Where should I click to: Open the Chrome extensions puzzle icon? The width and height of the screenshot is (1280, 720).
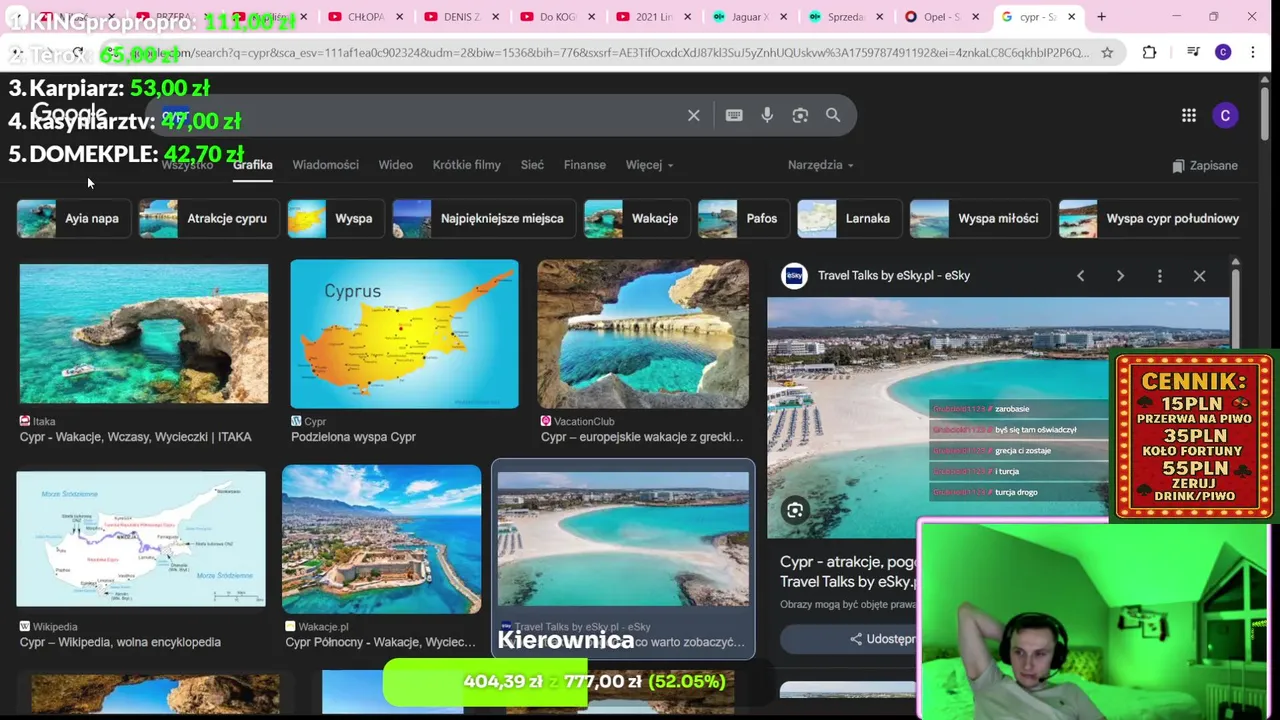click(x=1149, y=52)
